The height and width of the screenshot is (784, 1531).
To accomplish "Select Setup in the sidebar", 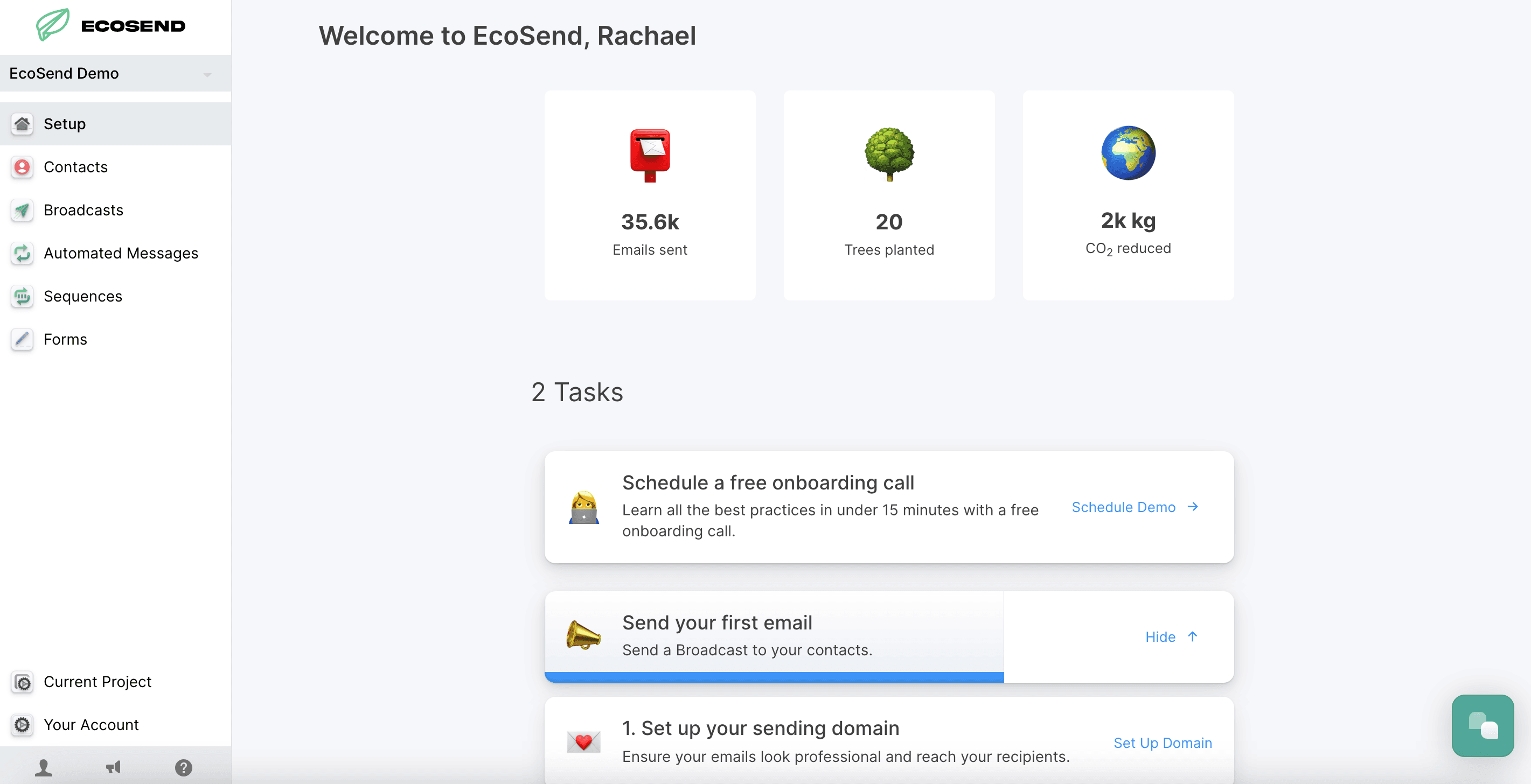I will tap(65, 123).
